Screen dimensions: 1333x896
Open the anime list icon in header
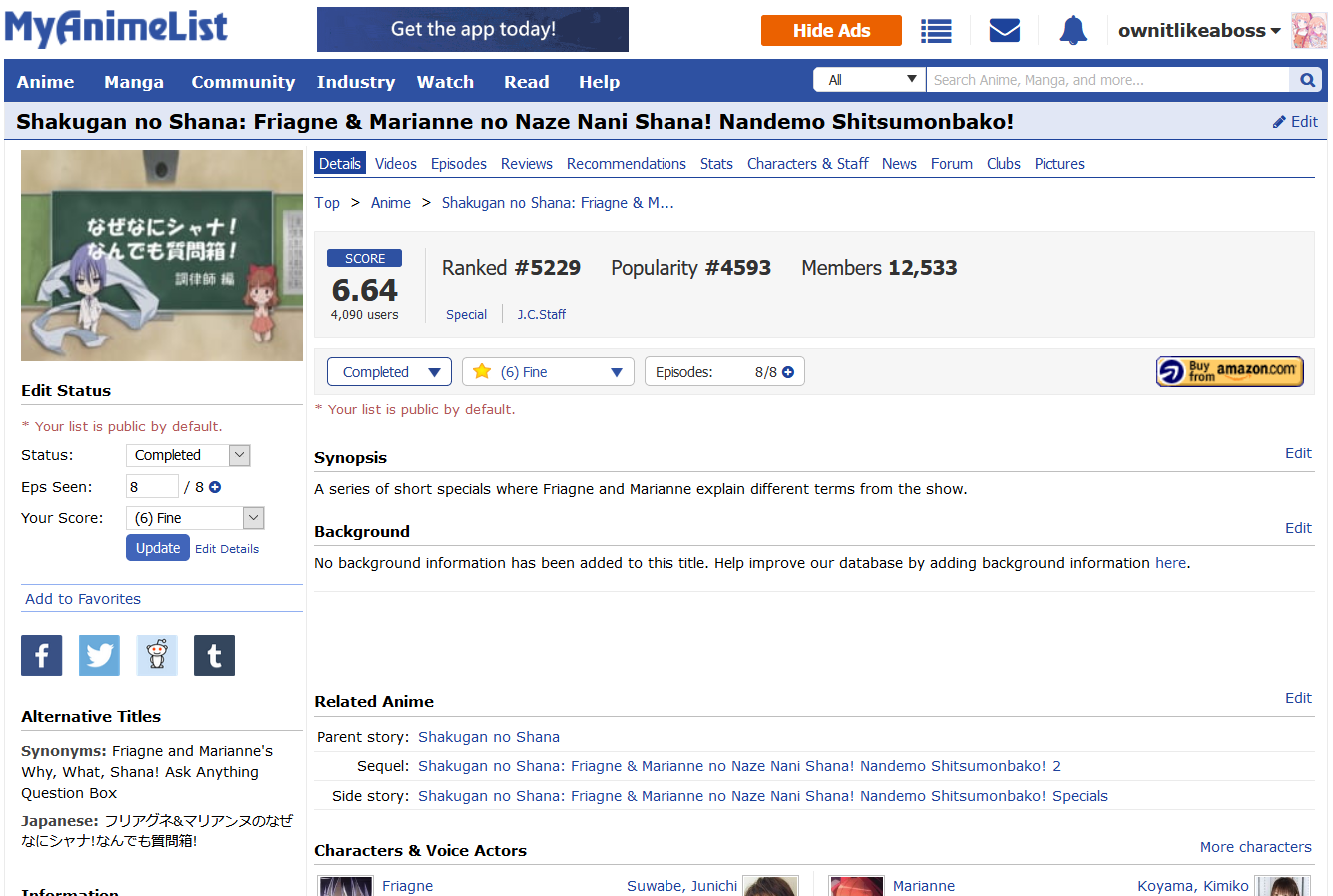[x=936, y=31]
